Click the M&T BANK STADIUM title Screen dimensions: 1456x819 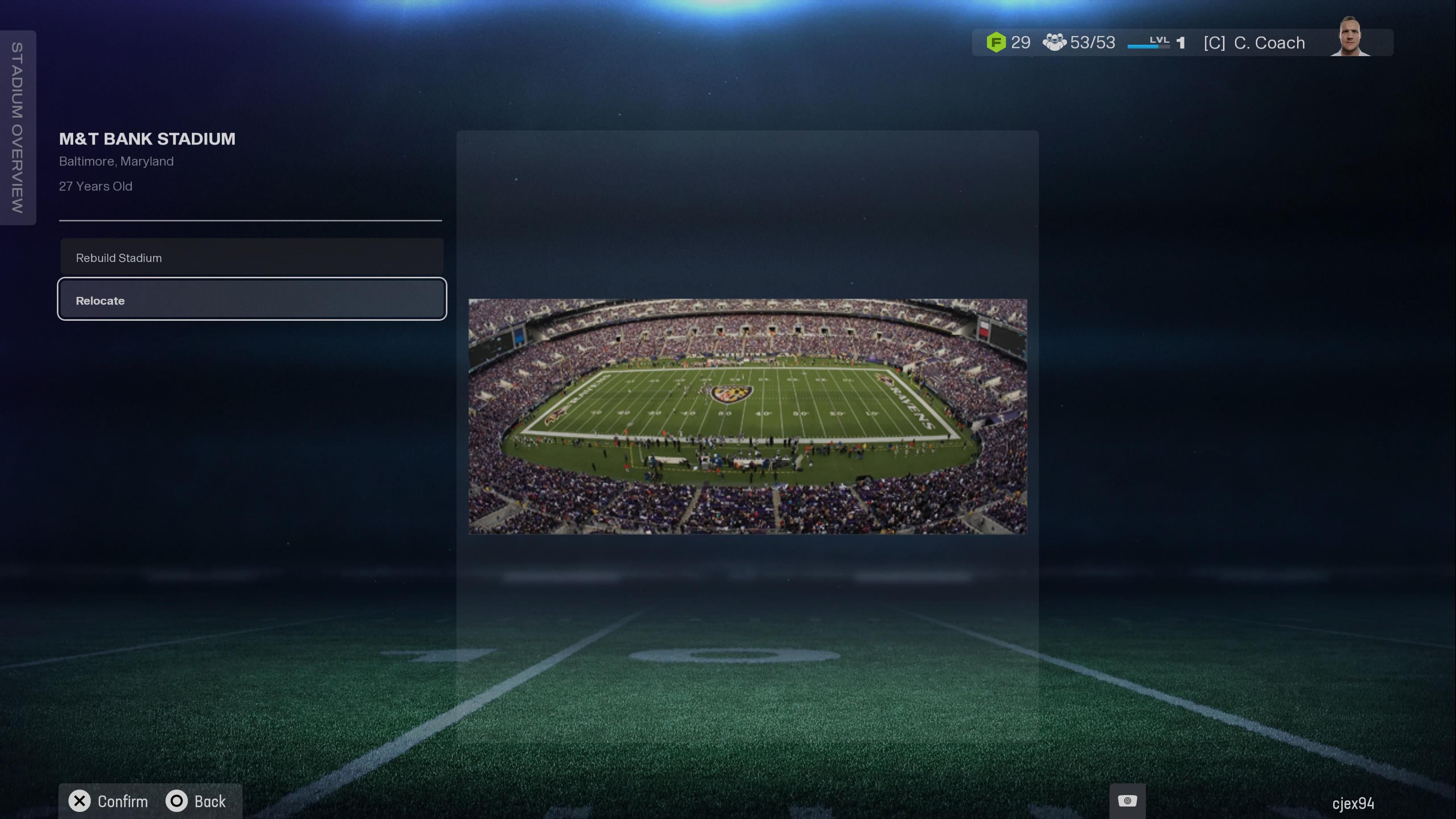(x=147, y=139)
